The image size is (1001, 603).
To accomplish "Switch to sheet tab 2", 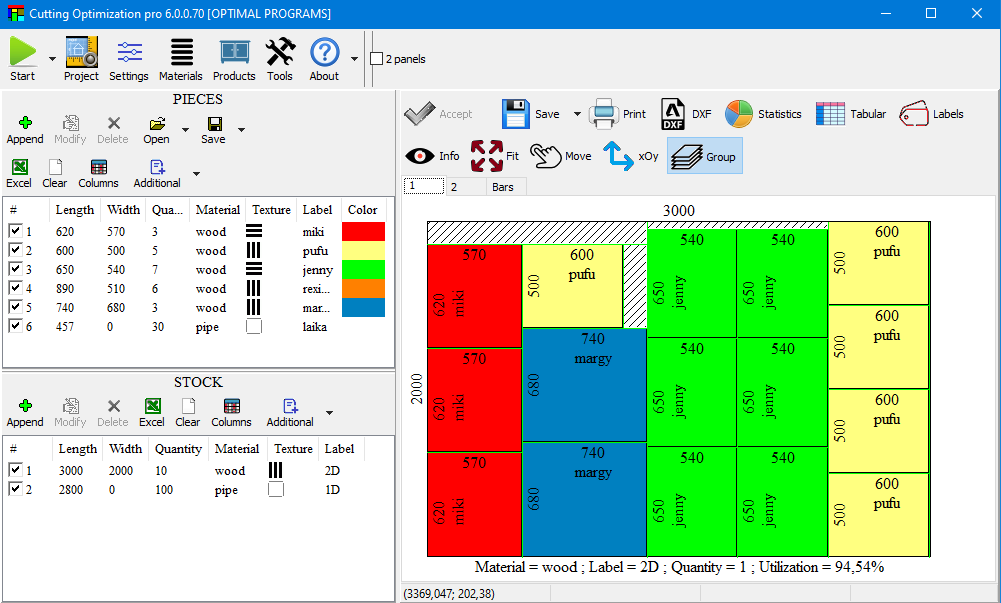I will (466, 186).
